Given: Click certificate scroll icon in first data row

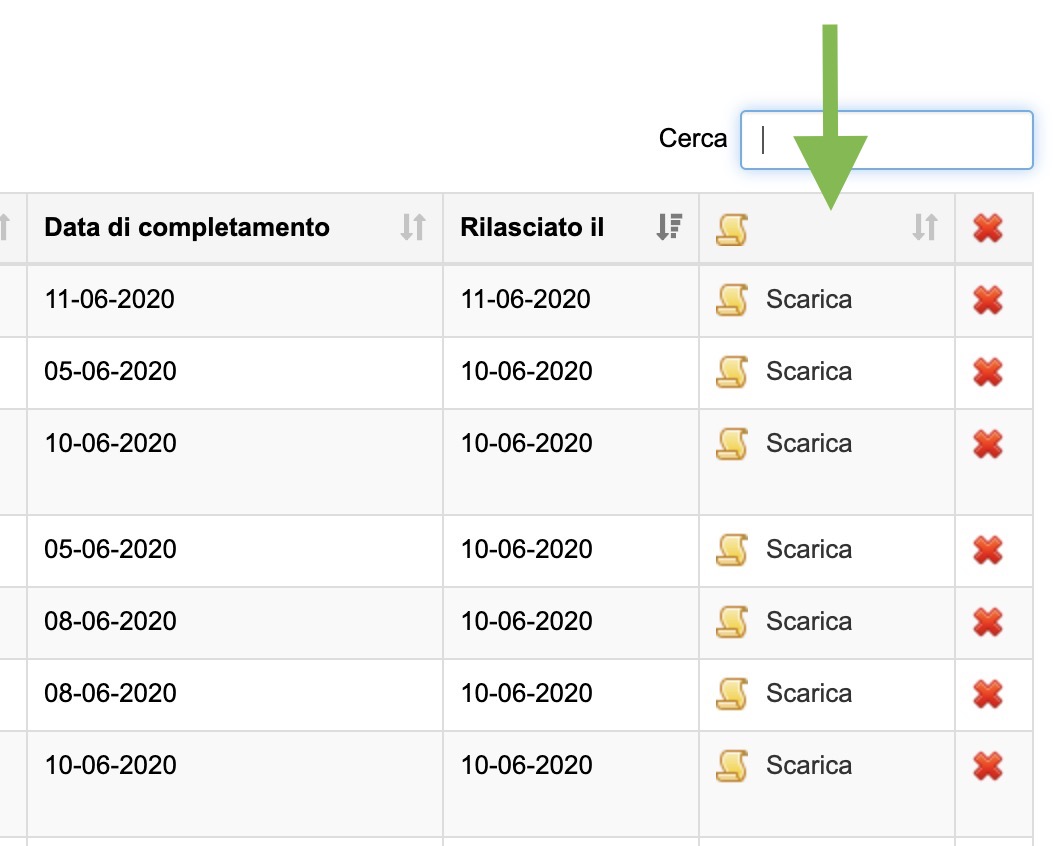Looking at the screenshot, I should (x=732, y=300).
